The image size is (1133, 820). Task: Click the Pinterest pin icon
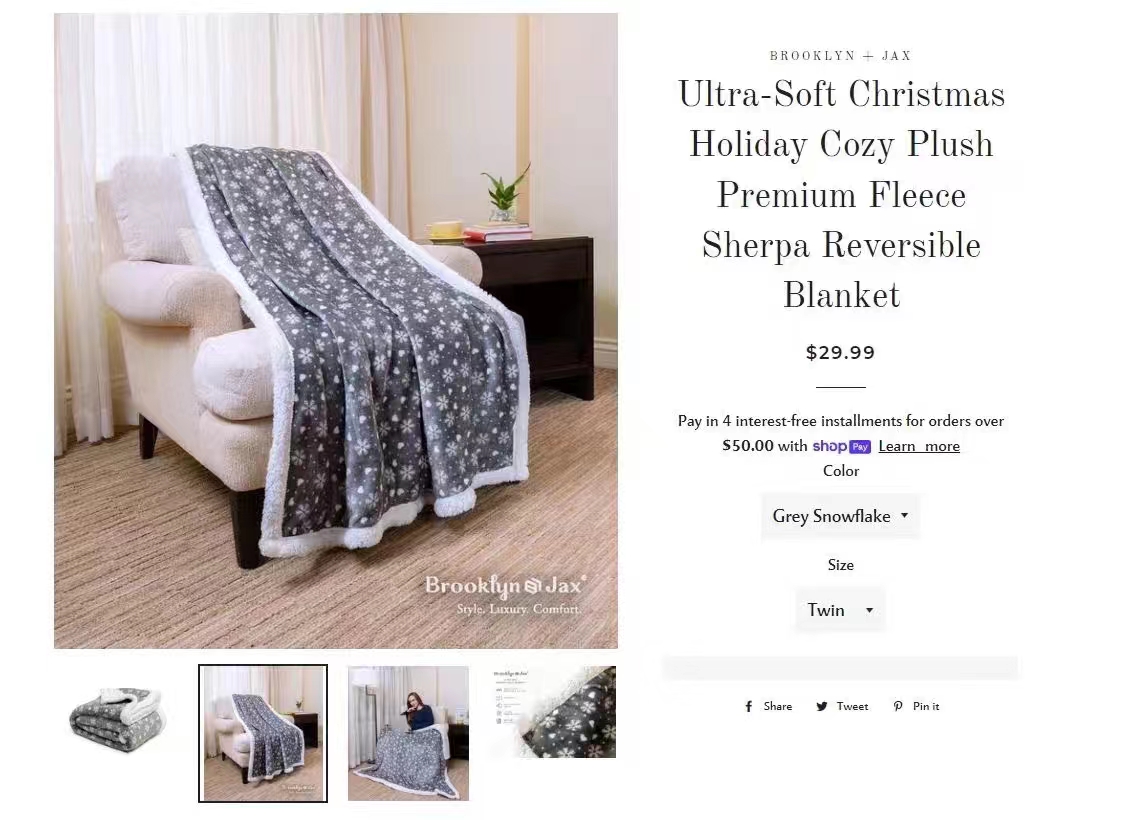[x=897, y=707]
